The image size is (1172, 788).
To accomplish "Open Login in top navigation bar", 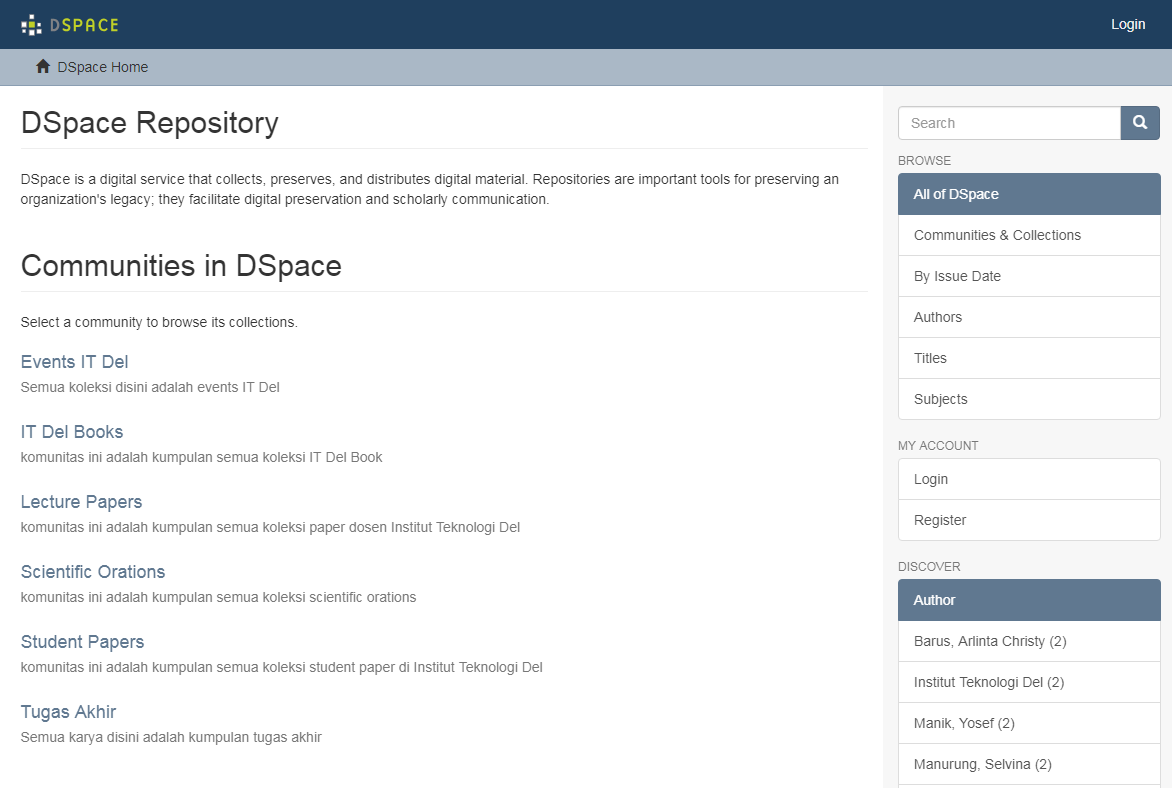I will click(1127, 24).
